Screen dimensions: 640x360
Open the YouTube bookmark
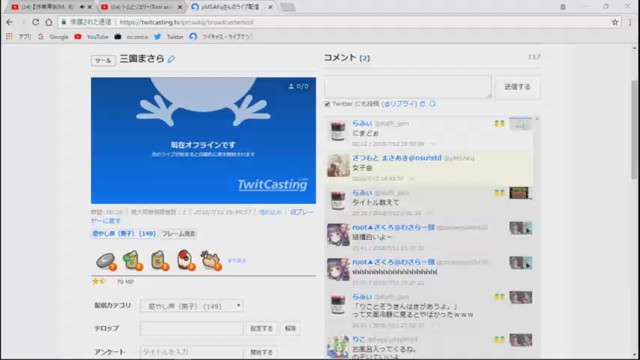91,37
